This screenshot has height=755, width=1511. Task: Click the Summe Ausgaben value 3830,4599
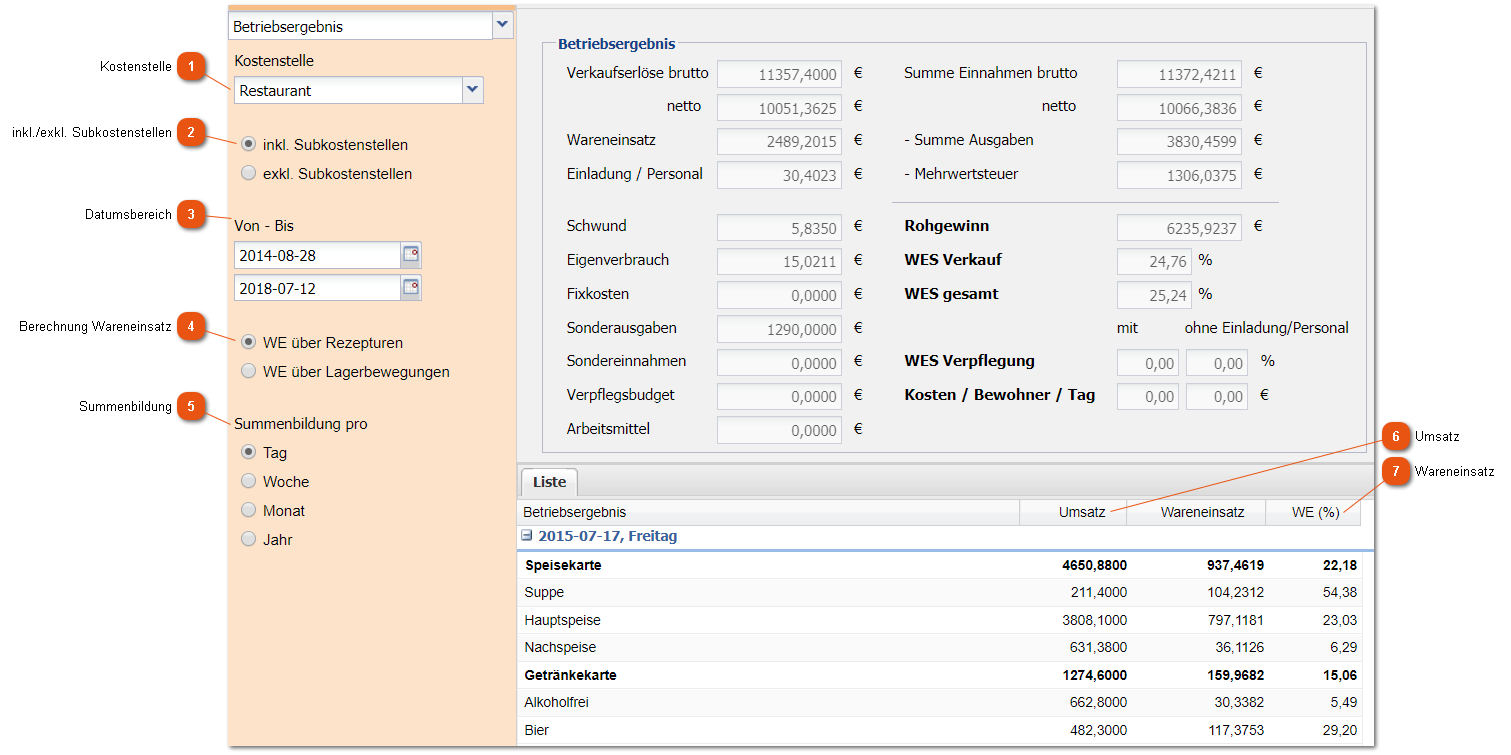coord(1179,141)
